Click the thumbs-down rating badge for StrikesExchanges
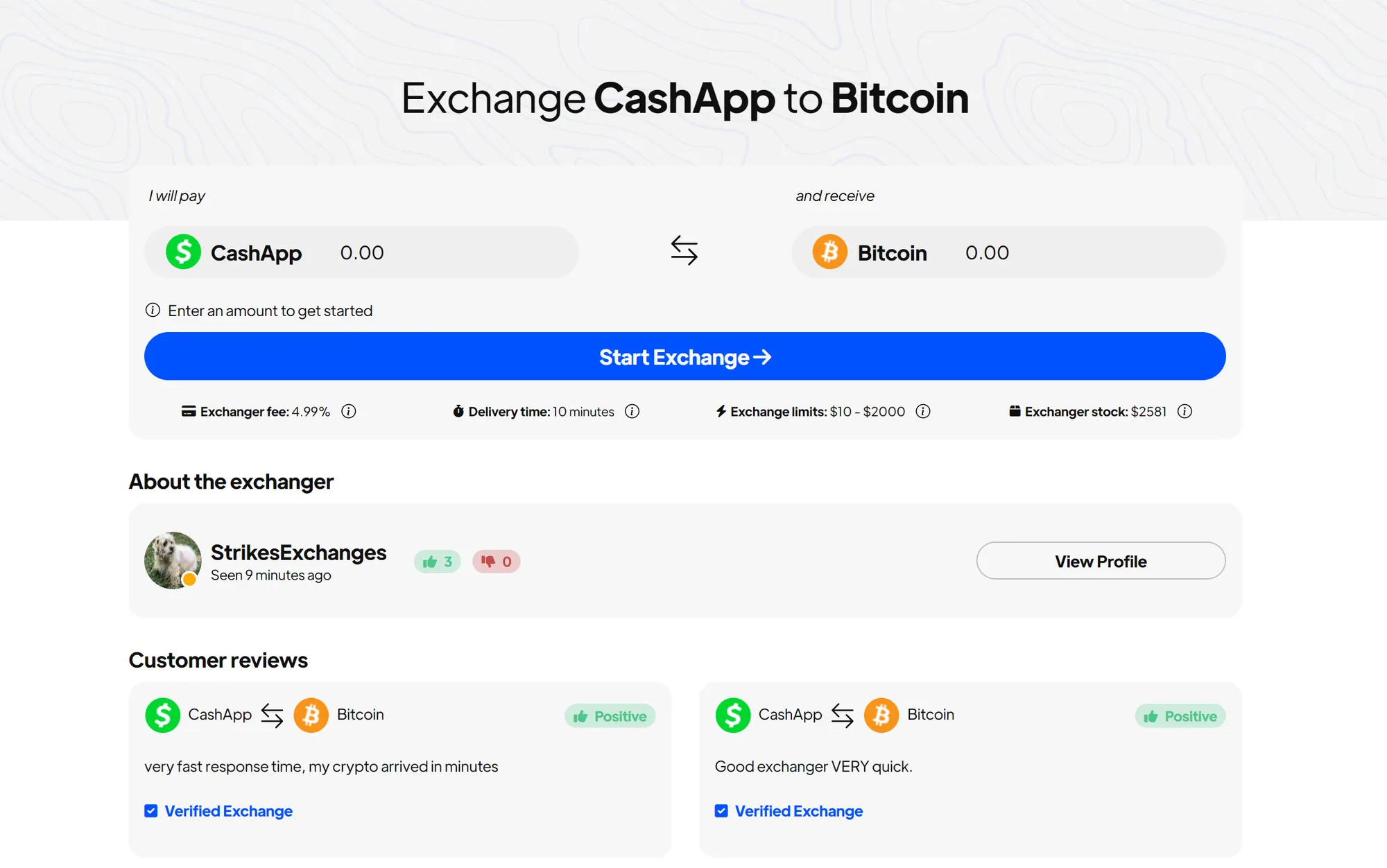Screen dimensions: 1387x868 click(x=496, y=561)
